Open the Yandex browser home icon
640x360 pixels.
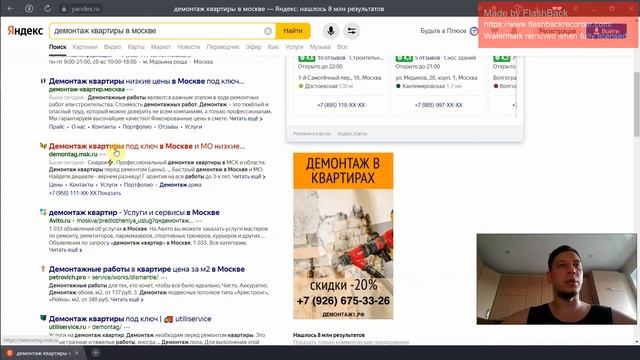pos(29,9)
